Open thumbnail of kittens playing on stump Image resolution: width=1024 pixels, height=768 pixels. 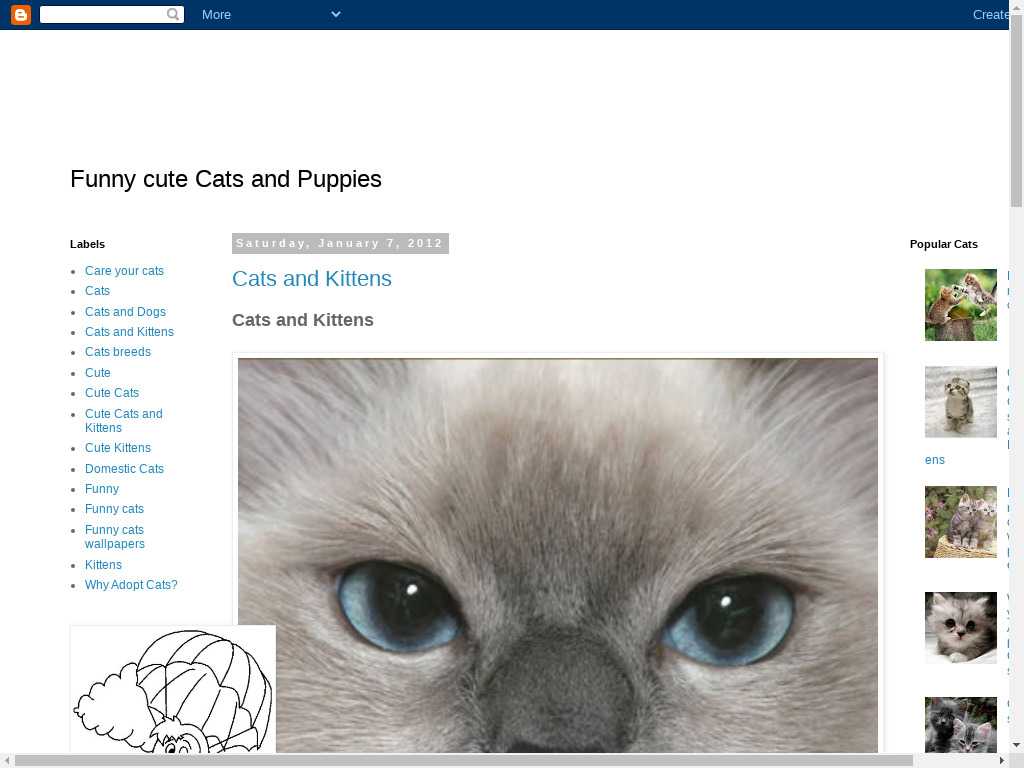point(961,305)
